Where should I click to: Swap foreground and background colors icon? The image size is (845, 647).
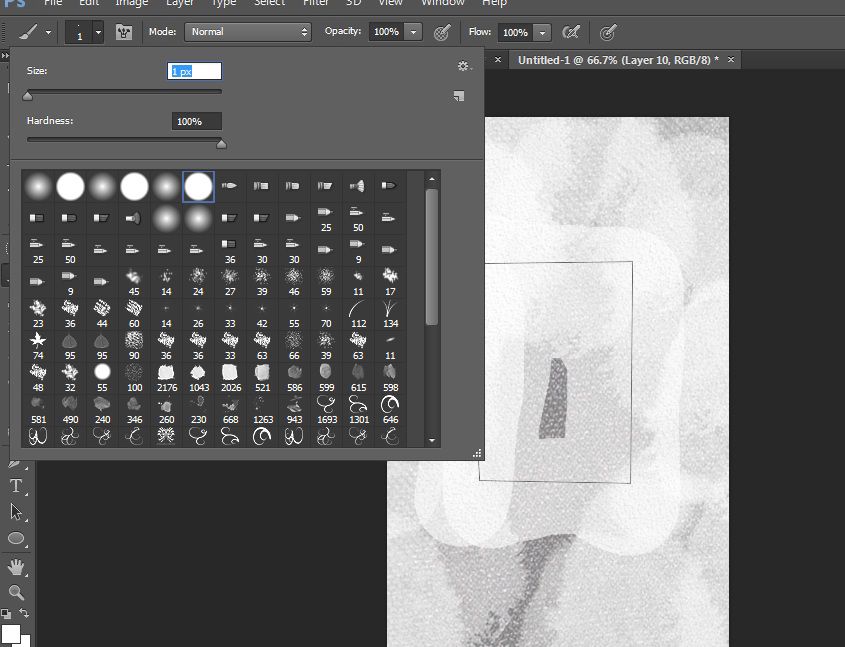tap(24, 613)
